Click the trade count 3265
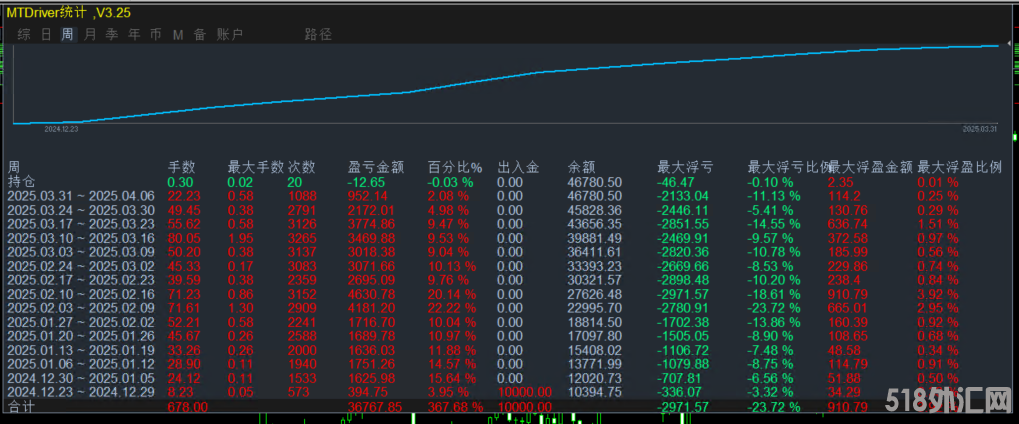 pos(302,237)
